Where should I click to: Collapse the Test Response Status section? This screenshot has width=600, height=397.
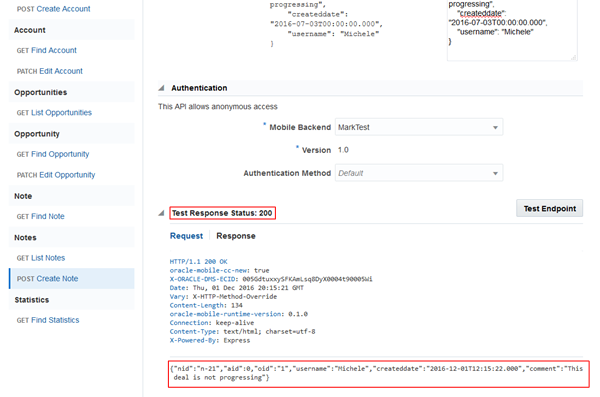point(161,213)
